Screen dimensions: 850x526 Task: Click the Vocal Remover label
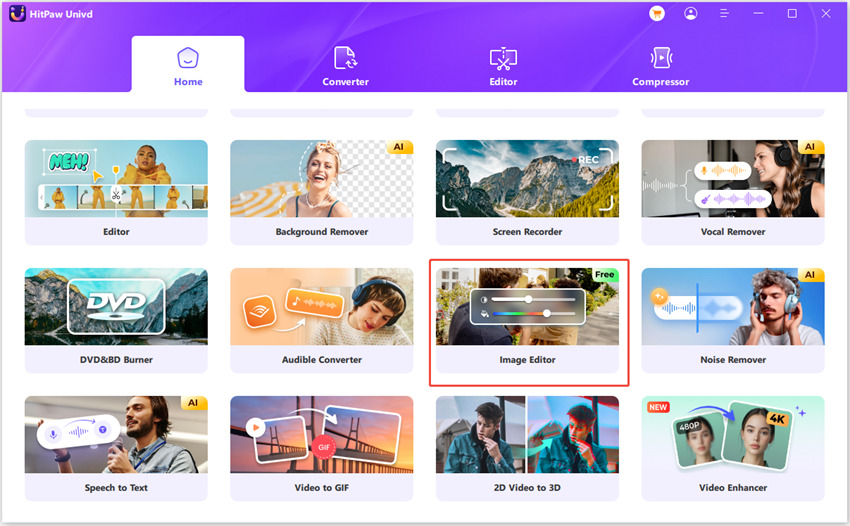(x=733, y=232)
